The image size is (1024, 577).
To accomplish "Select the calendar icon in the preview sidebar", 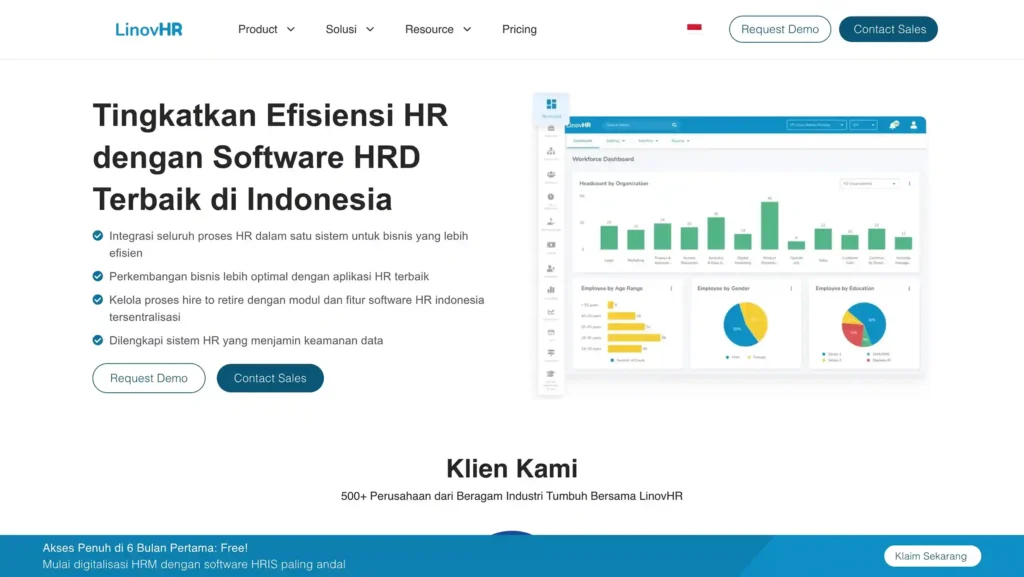I will coord(551,332).
